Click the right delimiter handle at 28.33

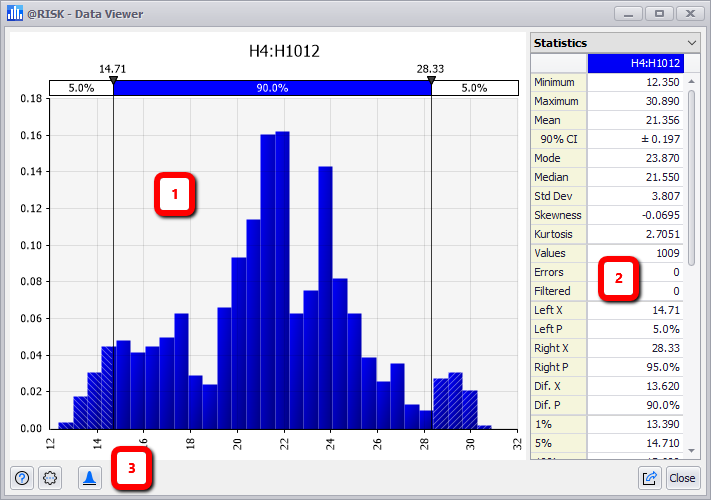point(431,78)
